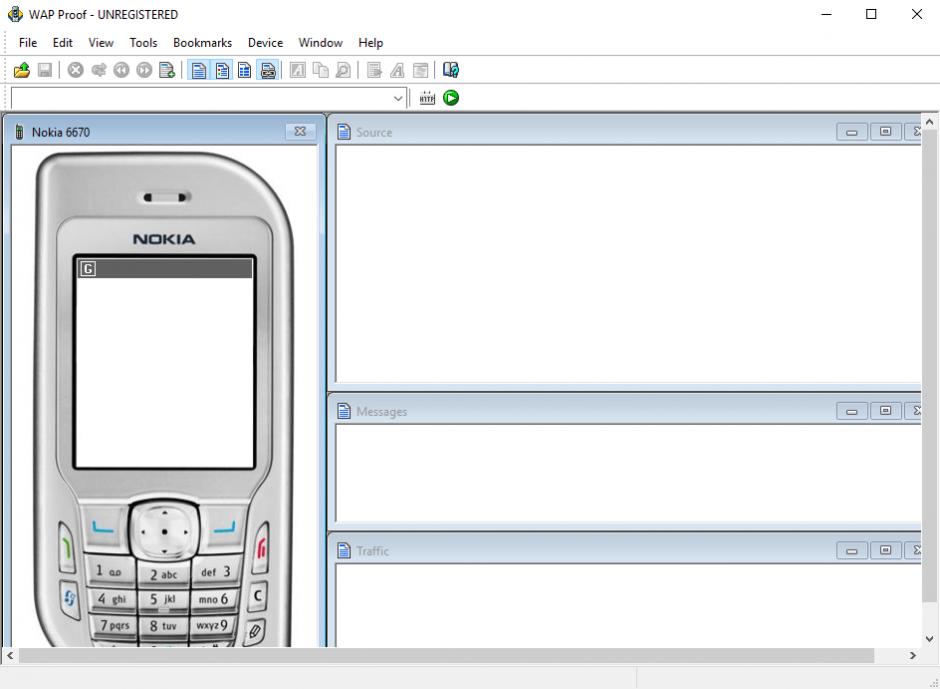Viewport: 940px width, 689px height.
Task: Open the Edit menu
Action: coord(62,43)
